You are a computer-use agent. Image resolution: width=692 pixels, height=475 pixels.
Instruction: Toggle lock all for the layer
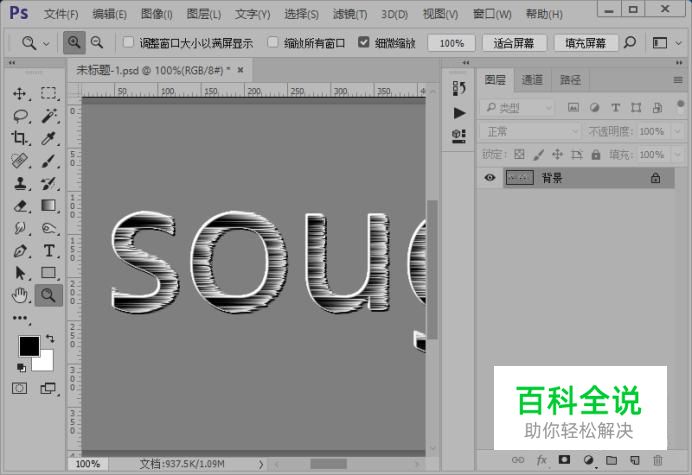tap(596, 154)
